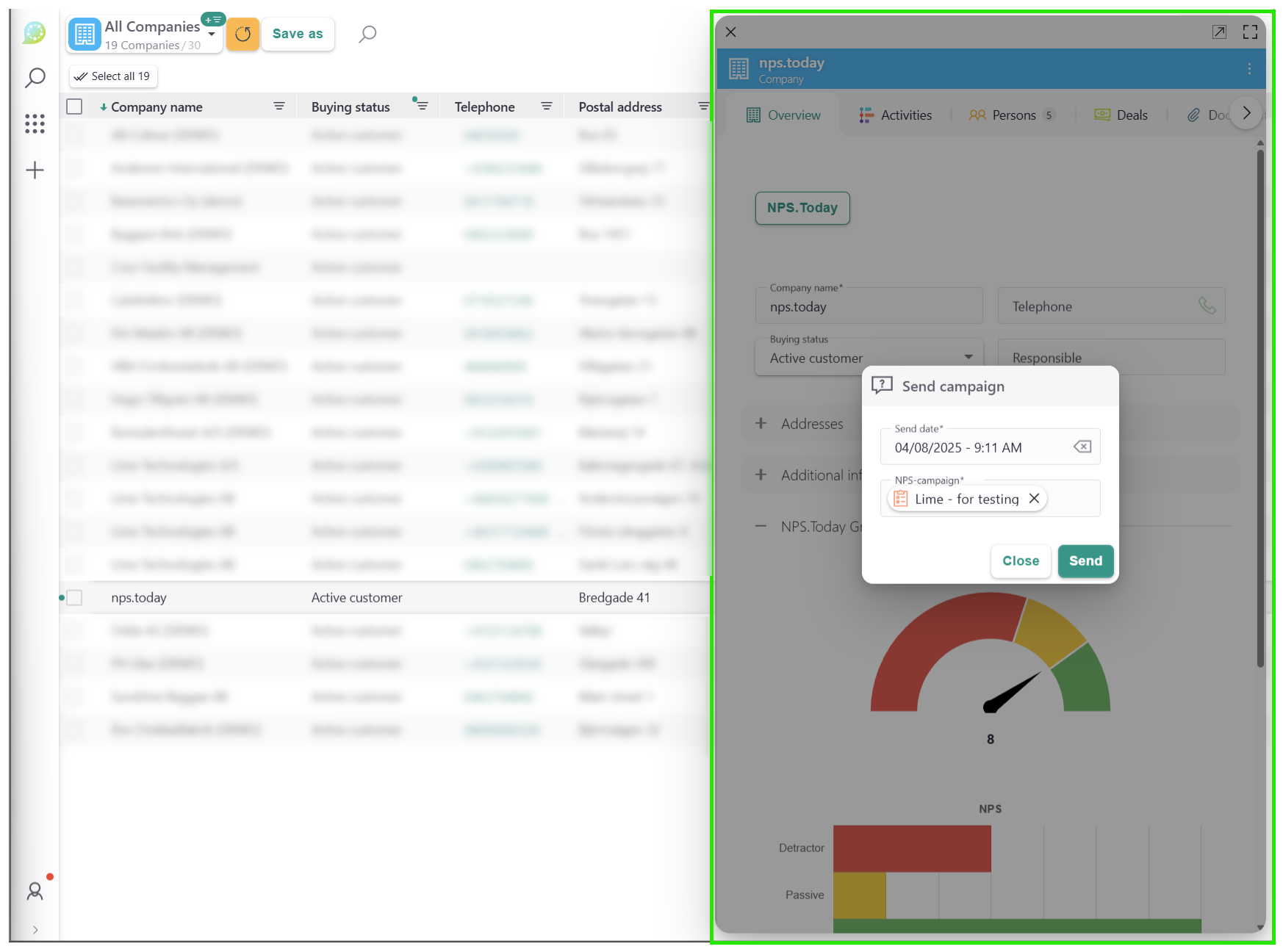Remove the Lime - for testing campaign chip

coord(1034,499)
